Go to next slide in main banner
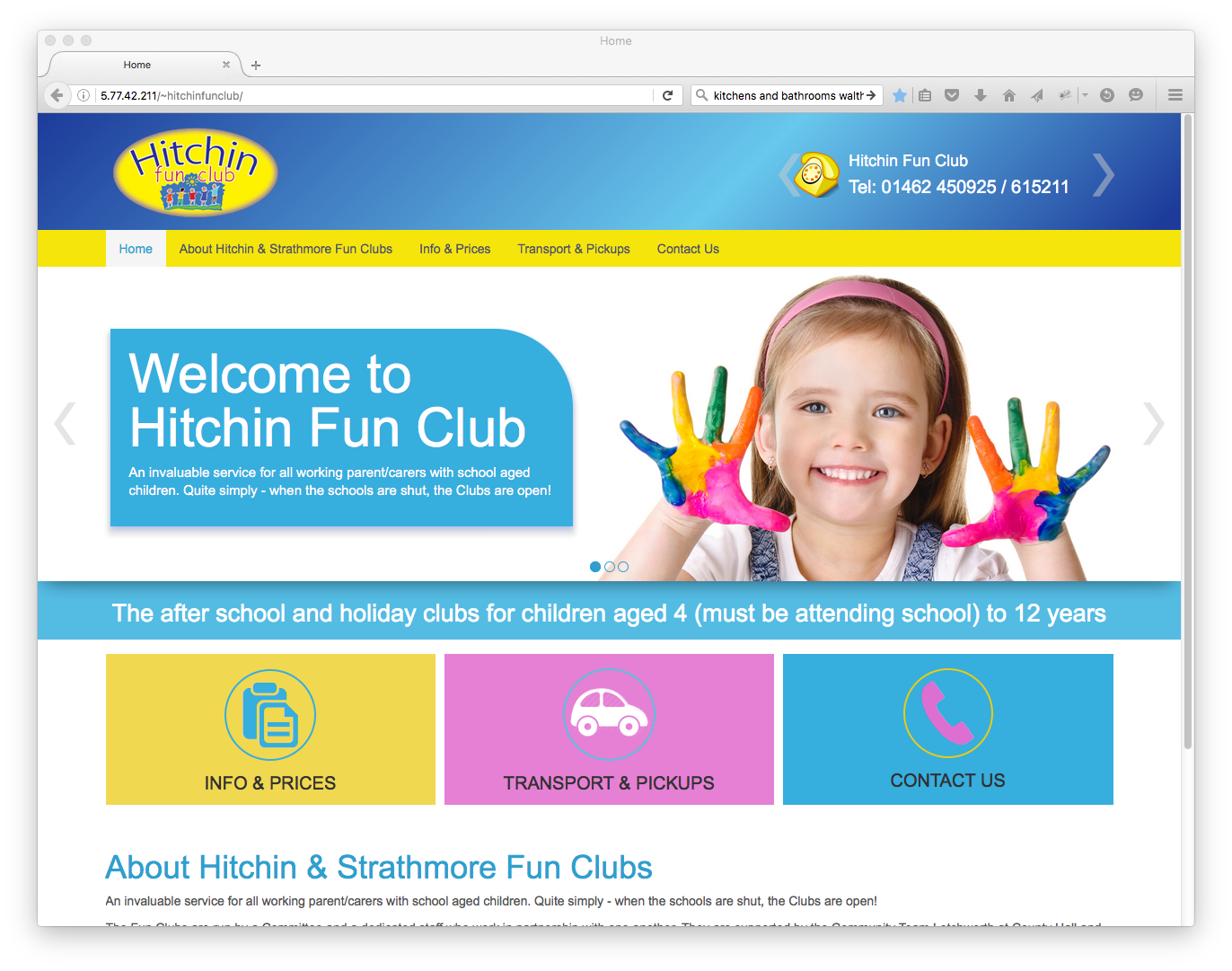This screenshot has width=1232, height=971. pos(1154,424)
